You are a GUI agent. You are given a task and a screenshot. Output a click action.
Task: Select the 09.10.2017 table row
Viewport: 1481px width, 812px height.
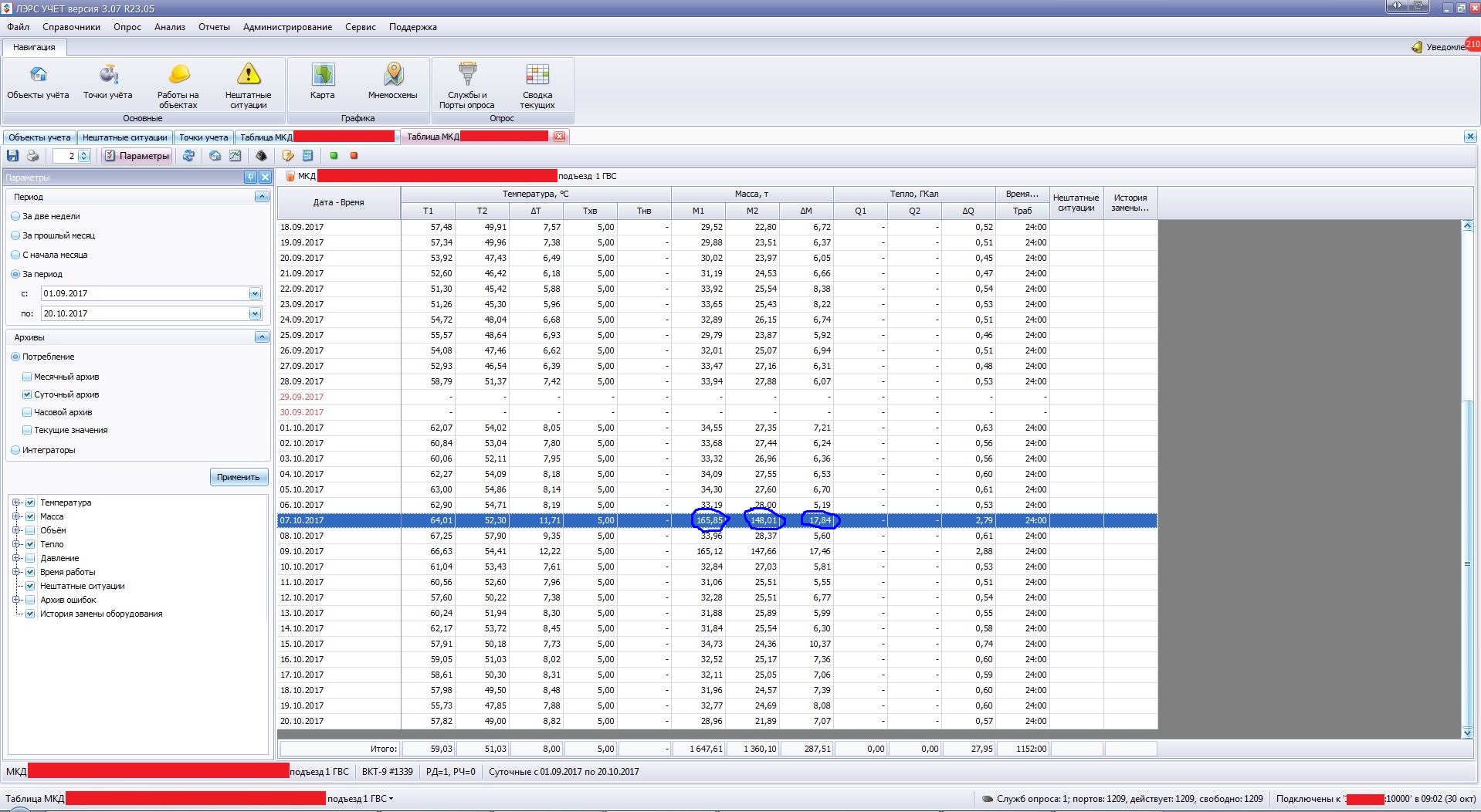click(717, 551)
